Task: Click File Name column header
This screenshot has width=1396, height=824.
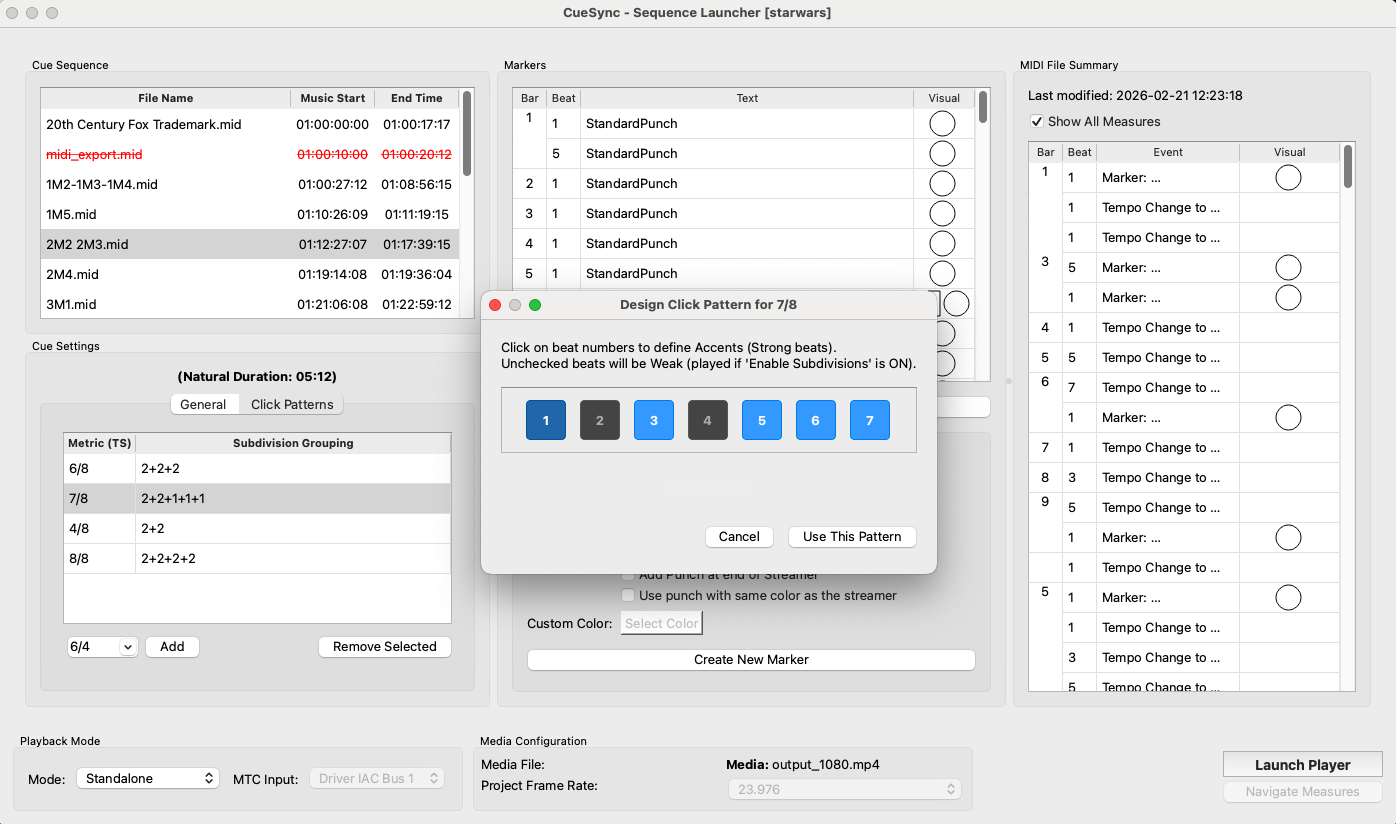Action: coord(165,98)
